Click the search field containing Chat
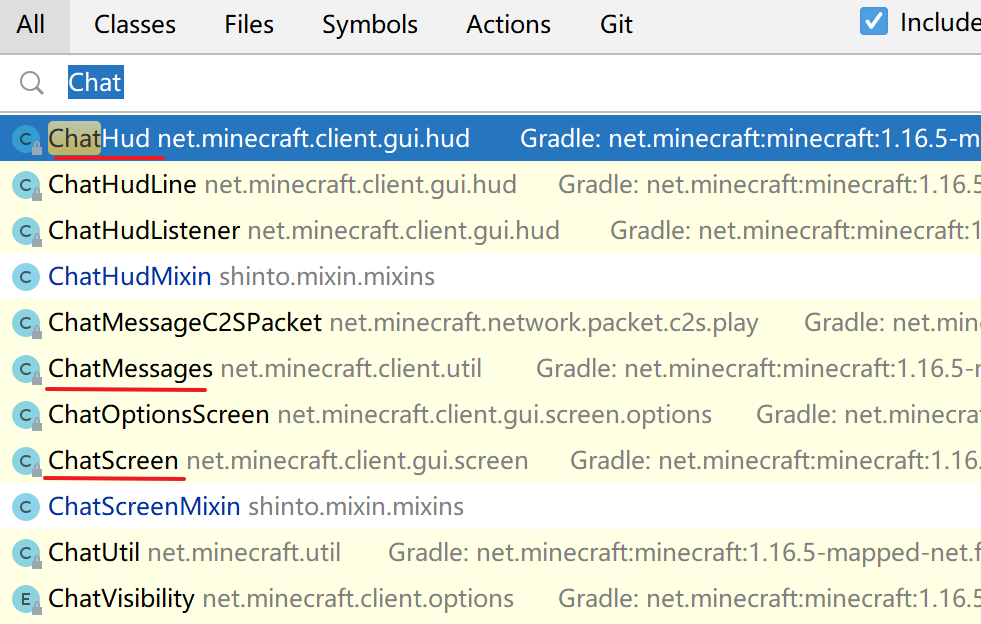This screenshot has width=981, height=624. click(490, 83)
